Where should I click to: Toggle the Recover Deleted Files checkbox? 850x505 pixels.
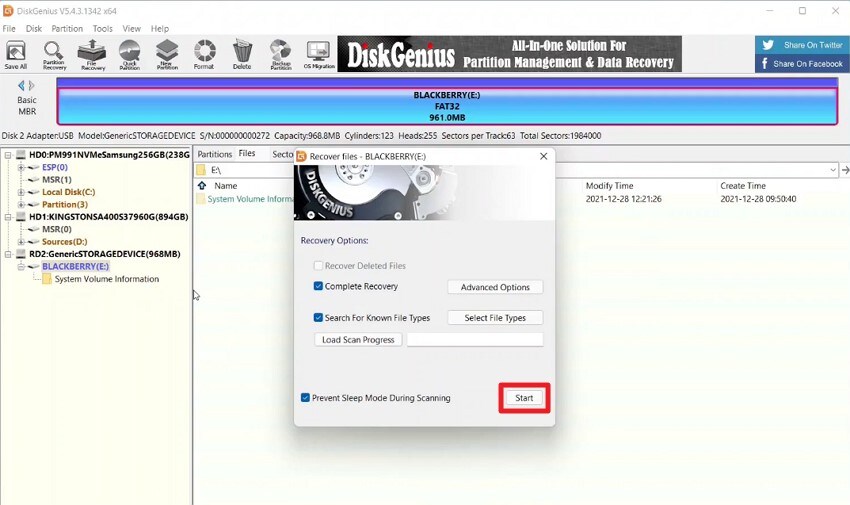pos(318,266)
